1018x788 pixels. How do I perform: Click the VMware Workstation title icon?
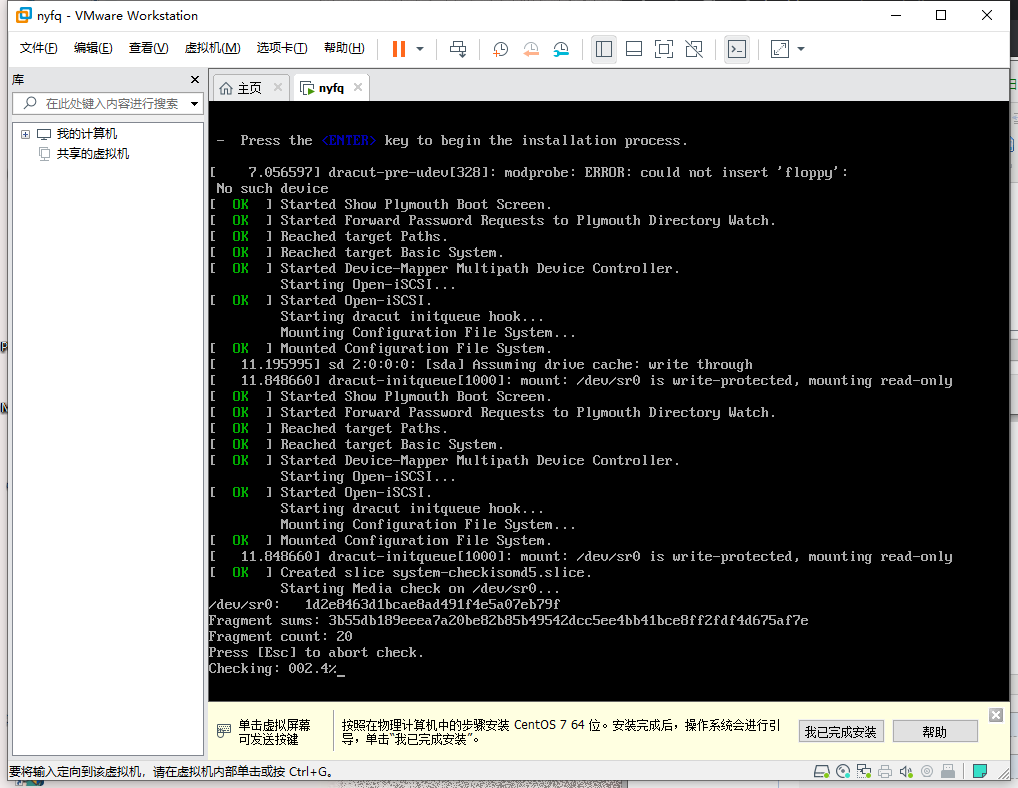[24, 15]
